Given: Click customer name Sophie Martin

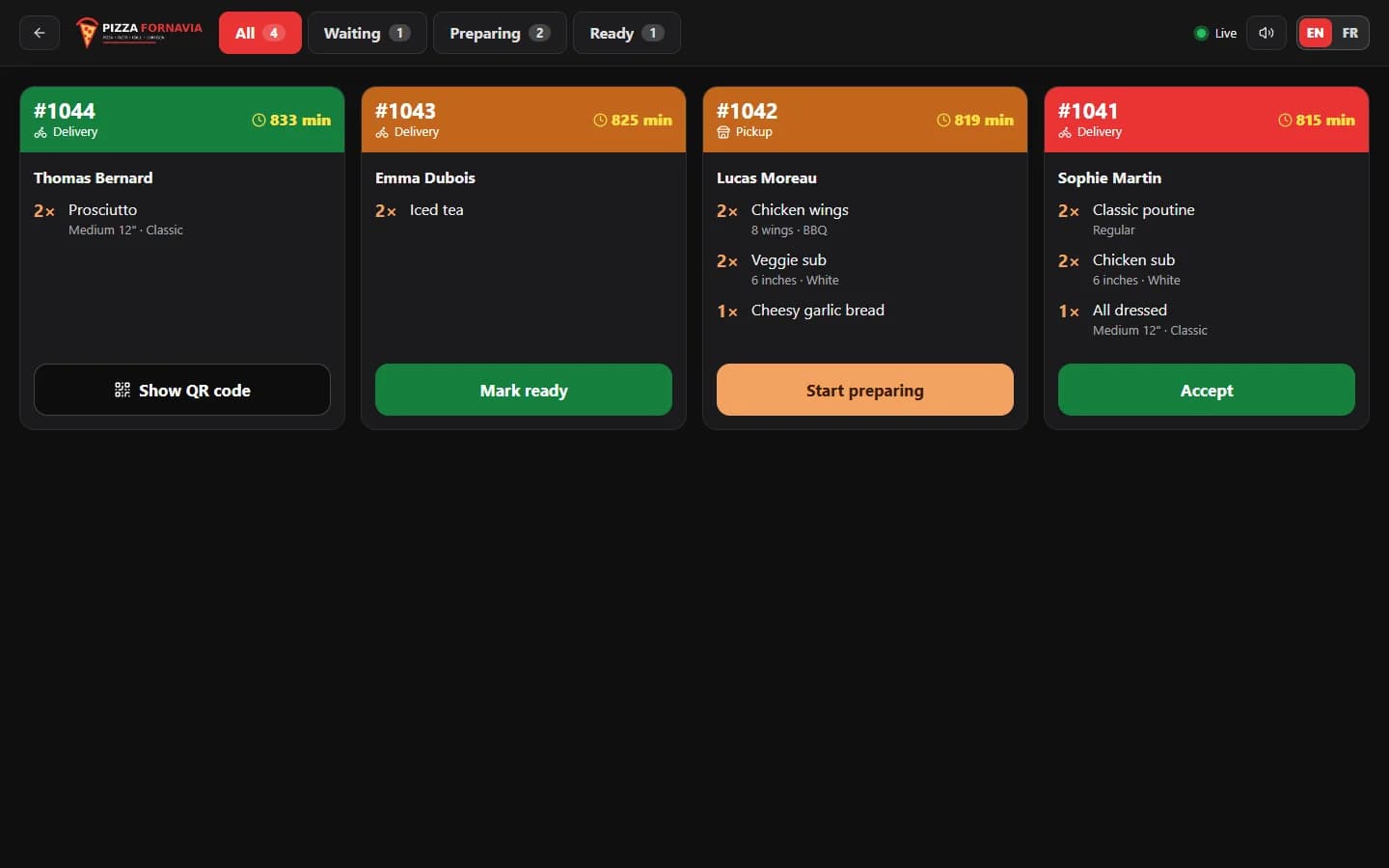Looking at the screenshot, I should coord(1110,177).
